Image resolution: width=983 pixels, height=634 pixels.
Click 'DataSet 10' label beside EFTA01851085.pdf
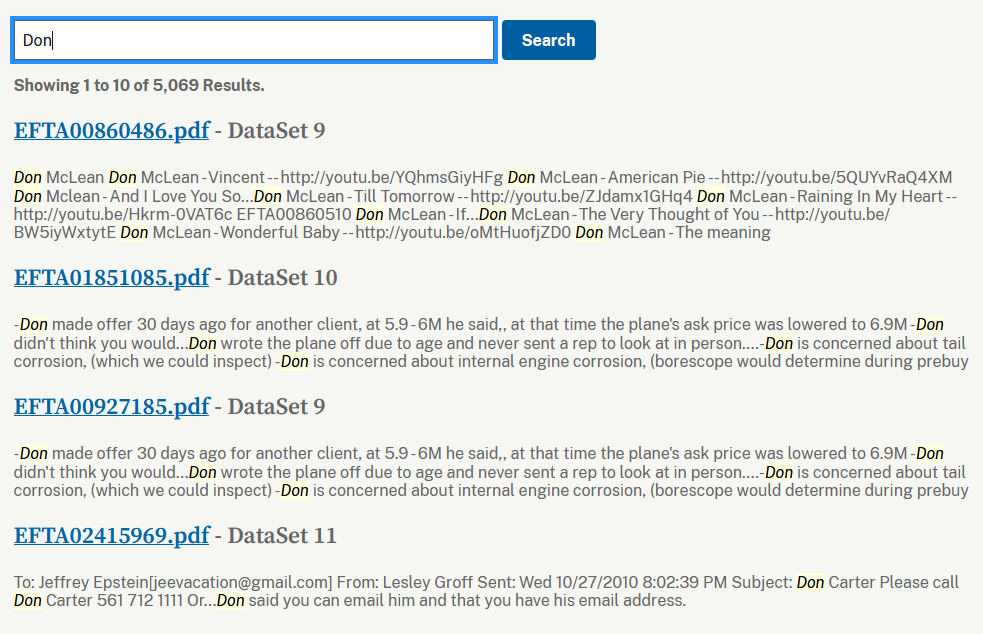point(282,278)
